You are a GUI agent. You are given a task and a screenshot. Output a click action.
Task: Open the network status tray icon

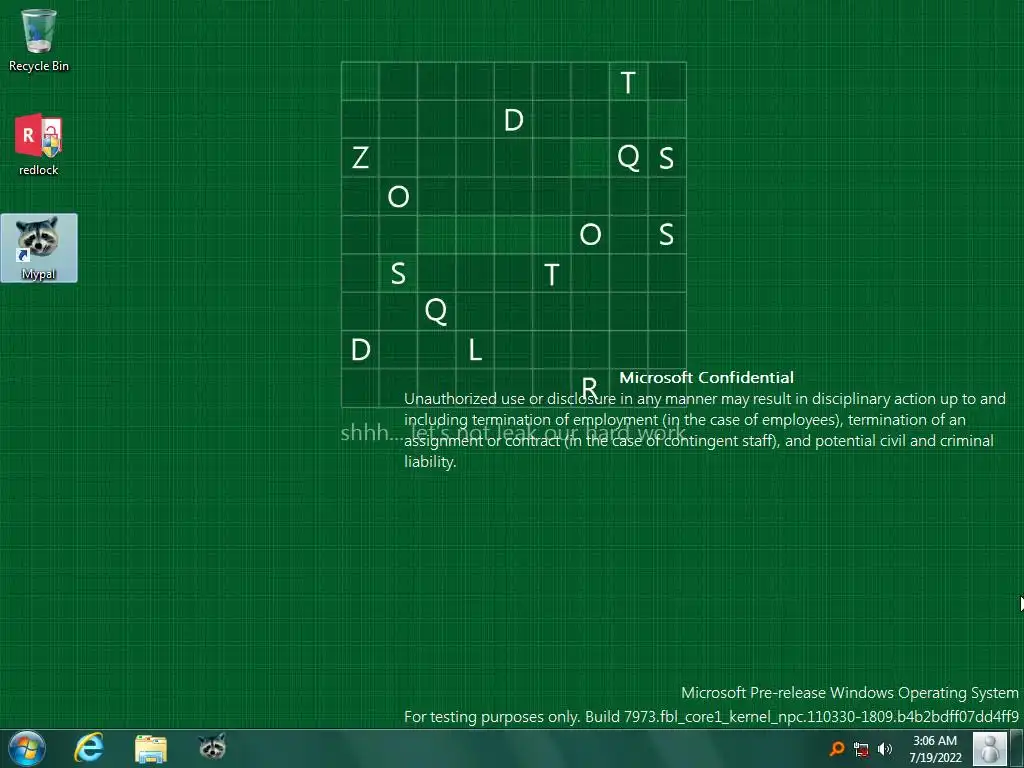[861, 749]
